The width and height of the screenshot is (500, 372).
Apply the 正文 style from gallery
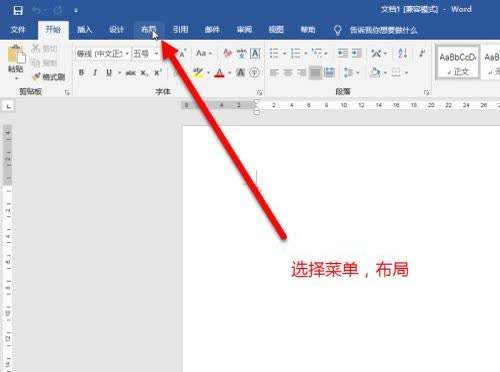(x=458, y=63)
